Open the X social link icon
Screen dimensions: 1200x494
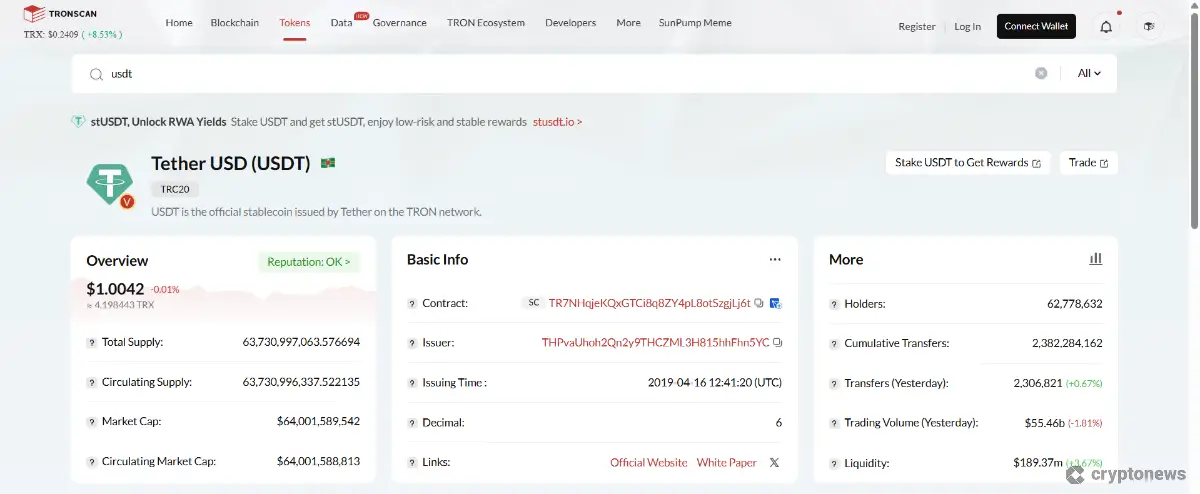[x=775, y=462]
